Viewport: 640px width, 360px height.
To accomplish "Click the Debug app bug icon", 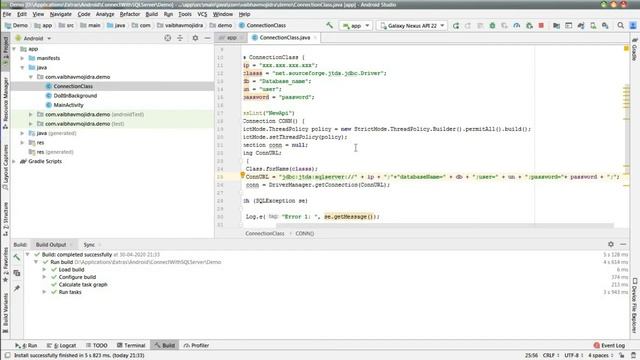I will click(x=492, y=25).
